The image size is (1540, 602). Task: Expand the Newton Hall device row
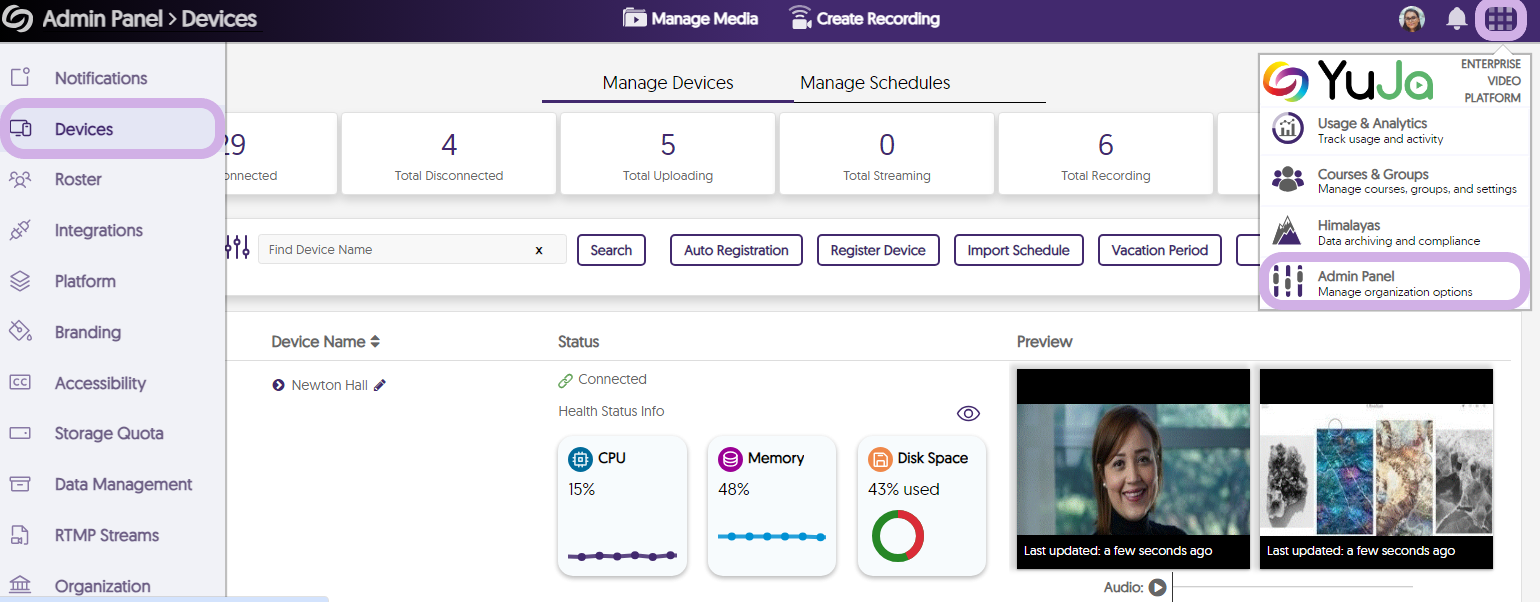[278, 385]
